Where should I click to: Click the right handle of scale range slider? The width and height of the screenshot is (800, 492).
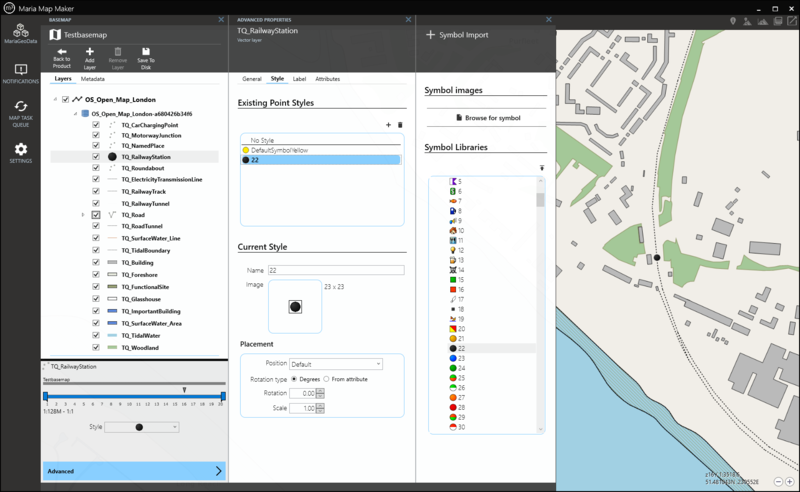click(x=223, y=396)
